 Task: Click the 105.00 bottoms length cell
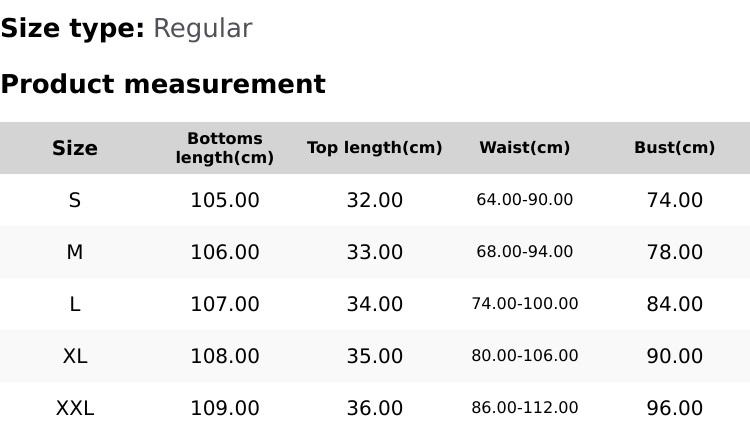coord(225,200)
